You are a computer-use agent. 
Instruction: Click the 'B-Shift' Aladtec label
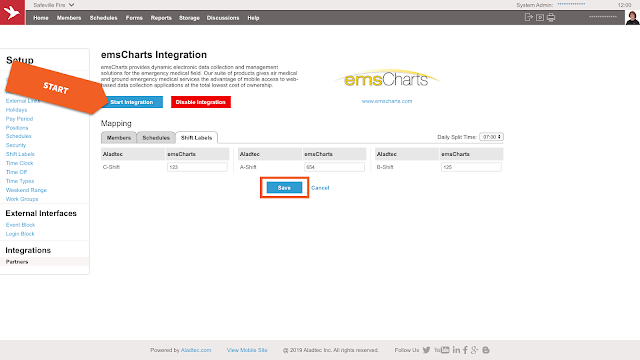click(385, 167)
